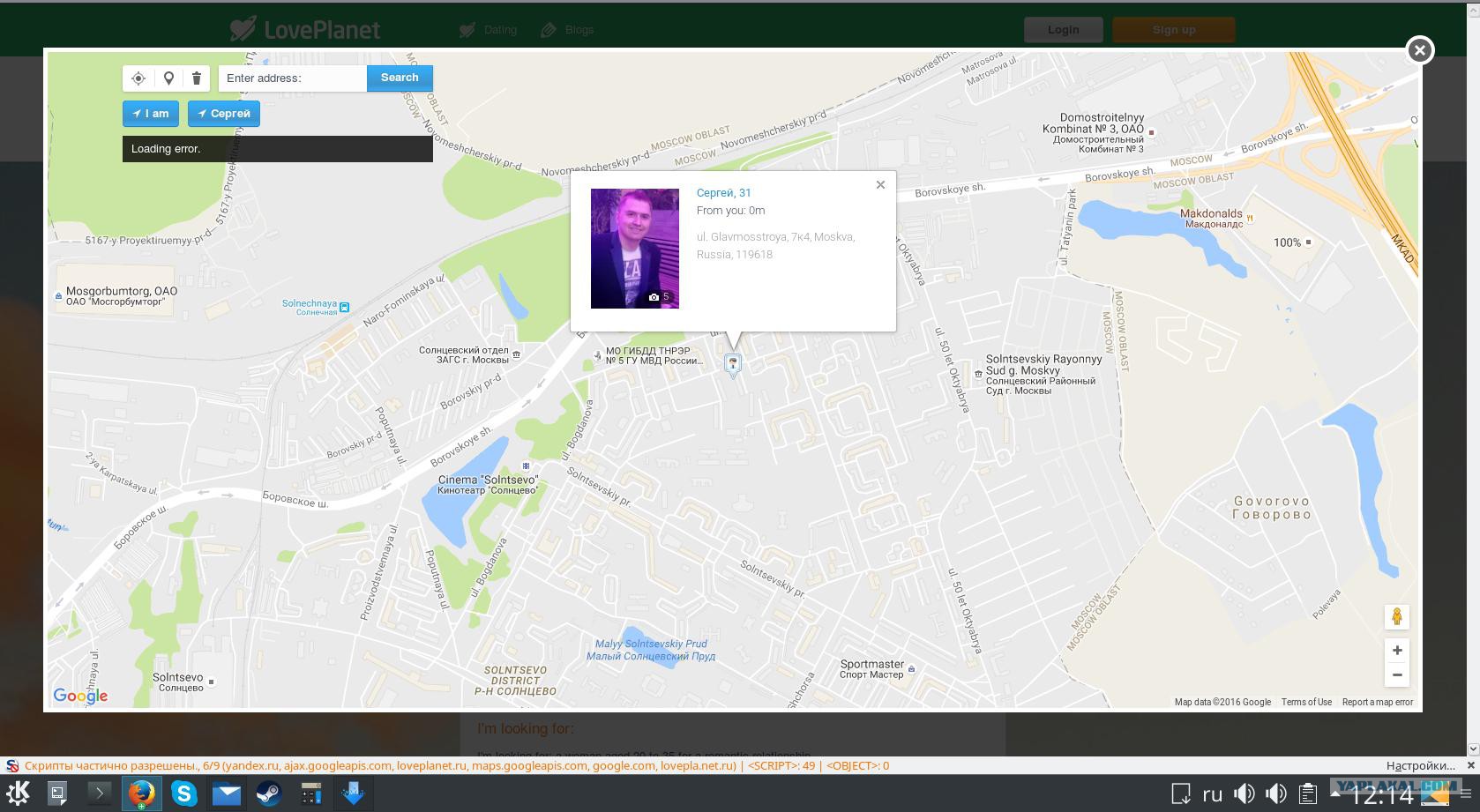Close the Сергей info popup

tap(880, 185)
